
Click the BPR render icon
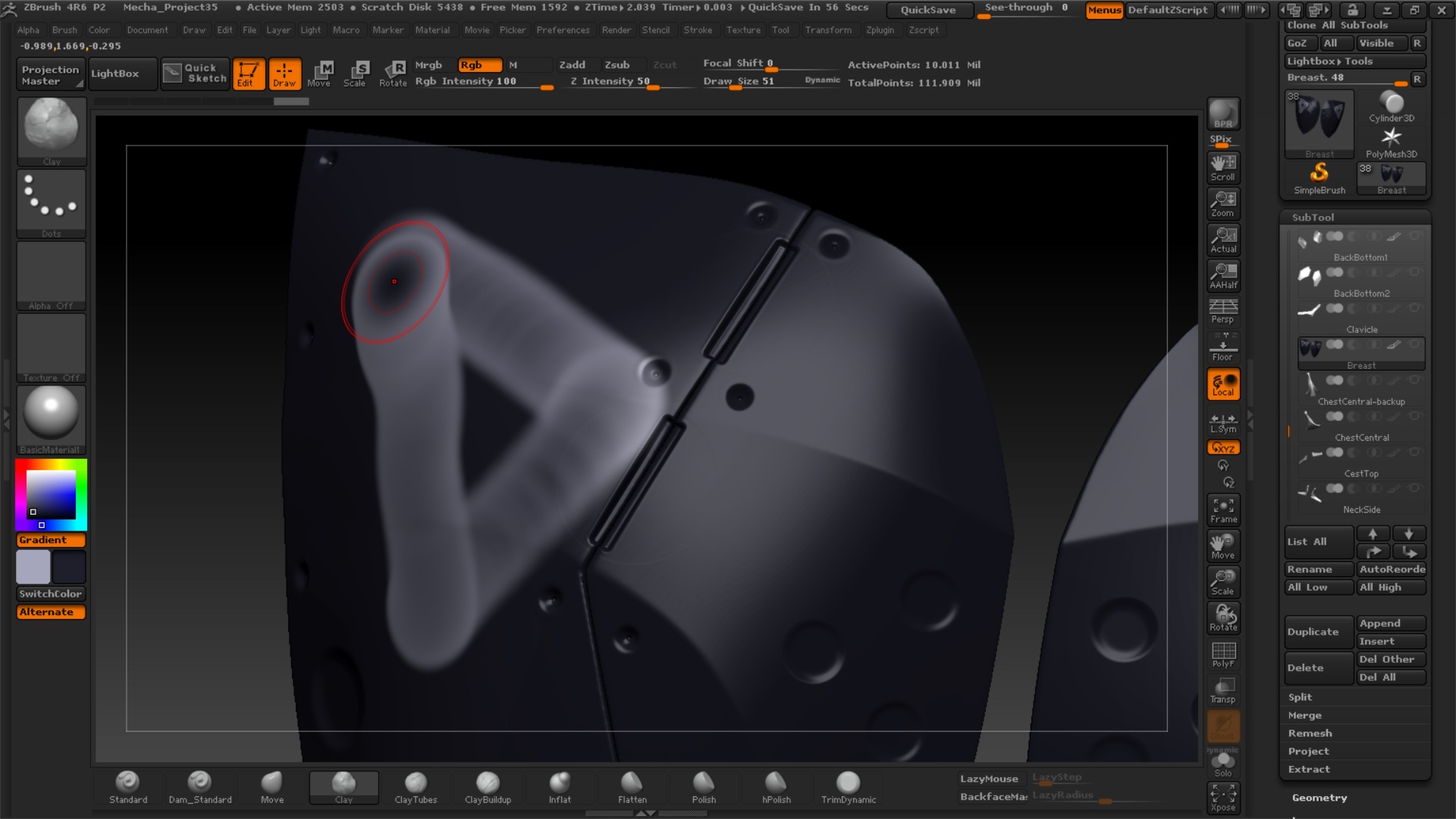click(x=1223, y=114)
